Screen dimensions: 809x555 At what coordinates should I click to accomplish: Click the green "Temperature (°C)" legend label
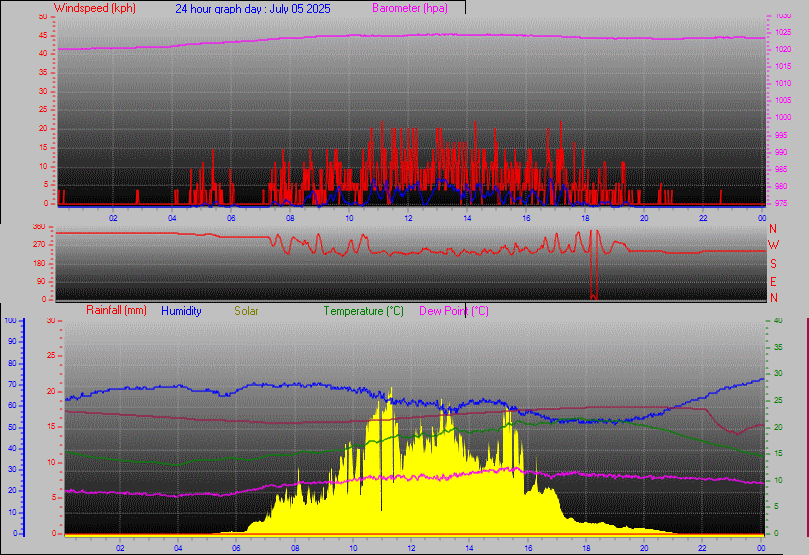(x=363, y=311)
